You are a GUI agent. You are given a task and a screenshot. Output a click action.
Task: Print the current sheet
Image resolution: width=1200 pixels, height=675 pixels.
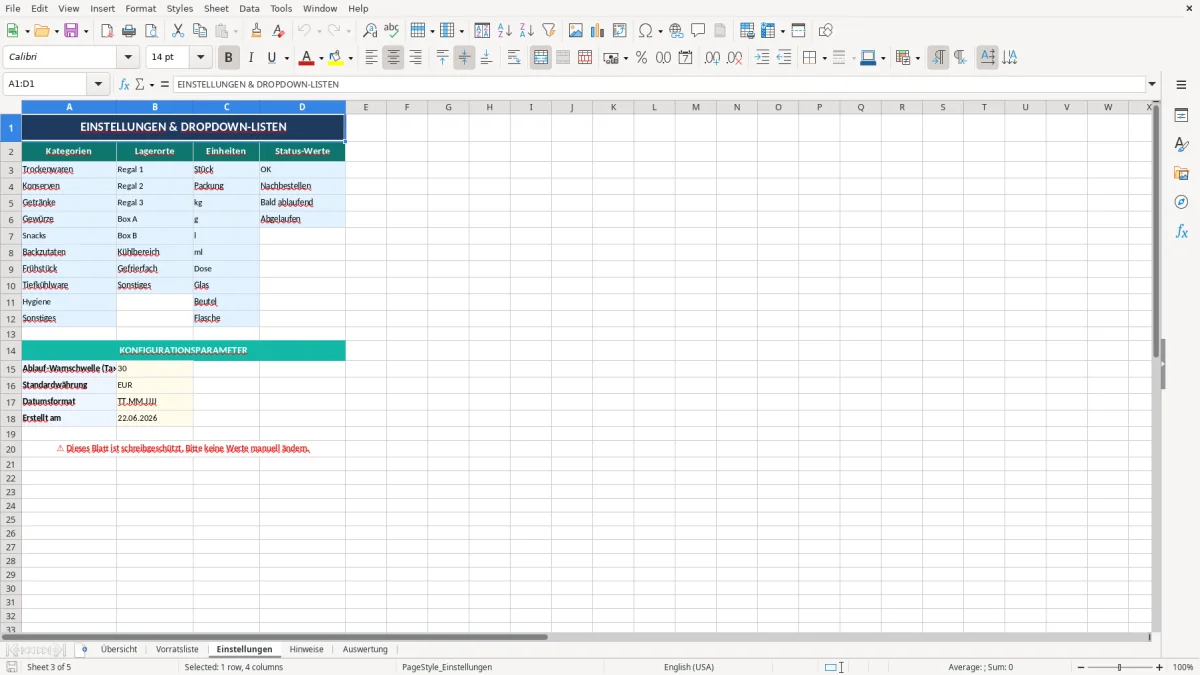pos(129,31)
